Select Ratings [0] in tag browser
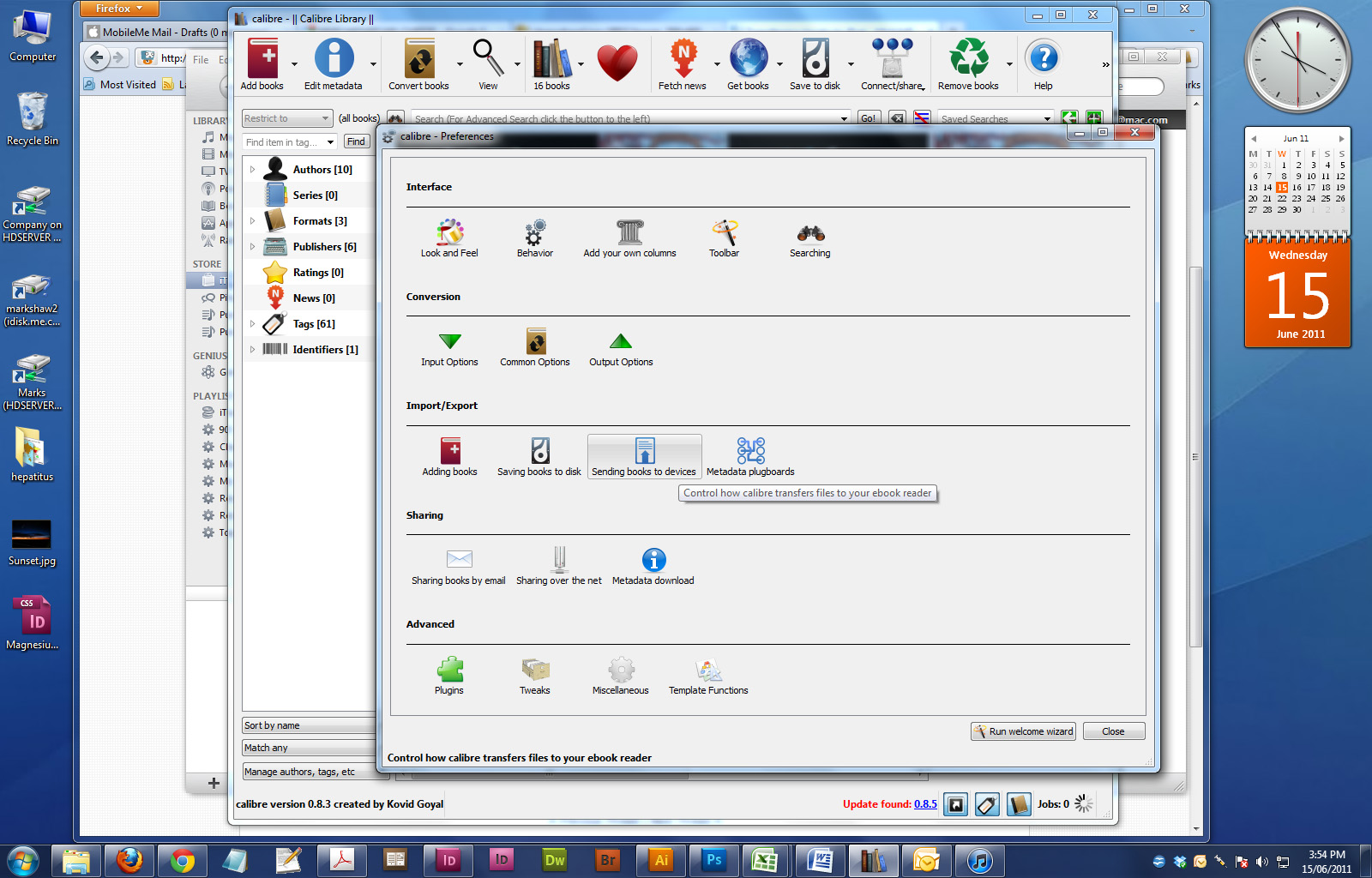Screen dimensions: 1372x878 (318, 273)
